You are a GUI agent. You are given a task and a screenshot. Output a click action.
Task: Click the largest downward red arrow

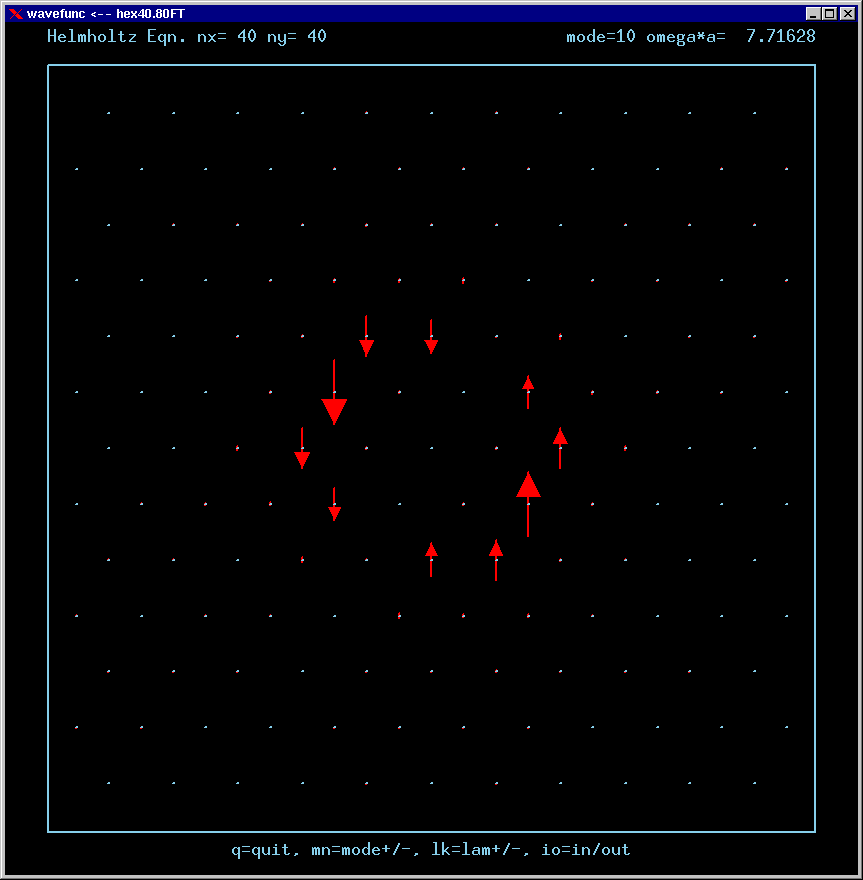click(334, 392)
